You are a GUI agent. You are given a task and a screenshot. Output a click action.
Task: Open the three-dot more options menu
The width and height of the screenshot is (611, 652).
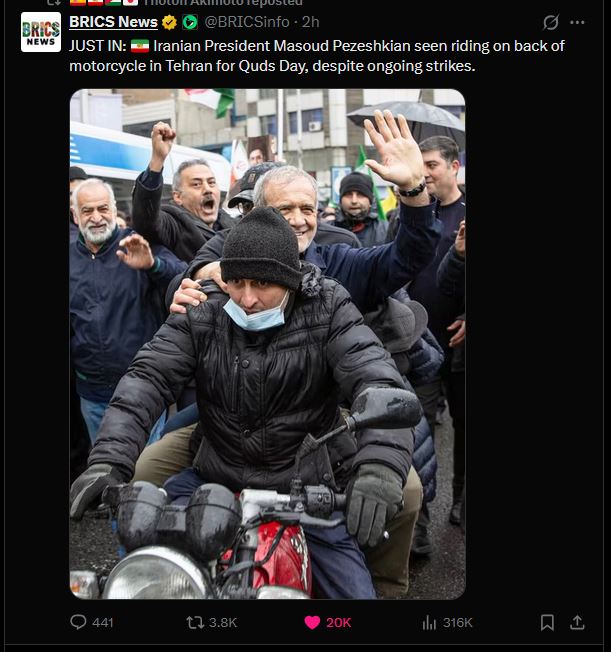(577, 22)
